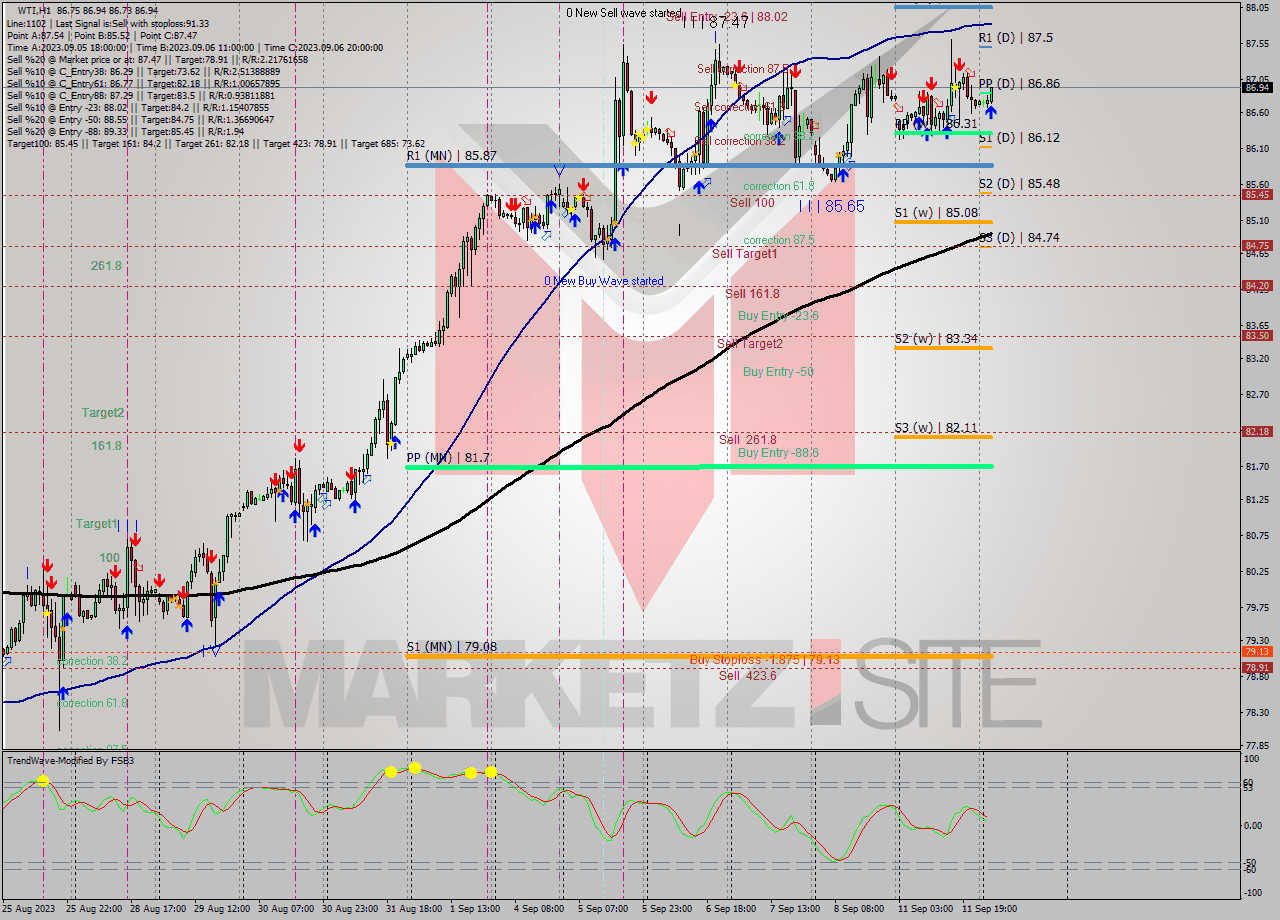
Task: Click the 'Sell 161.8' level label
Action: click(751, 294)
